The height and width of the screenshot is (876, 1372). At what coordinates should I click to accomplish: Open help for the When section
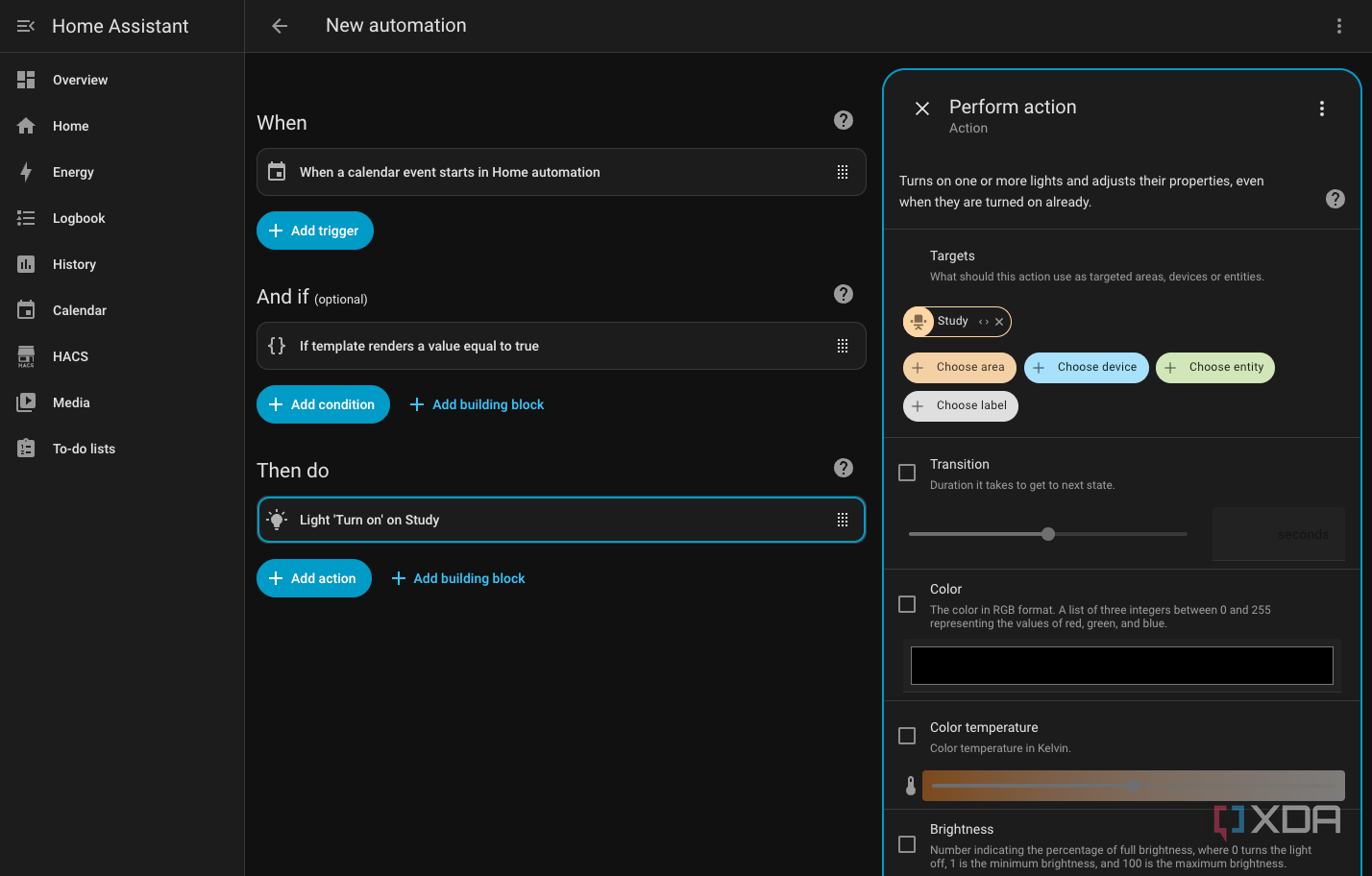(844, 120)
